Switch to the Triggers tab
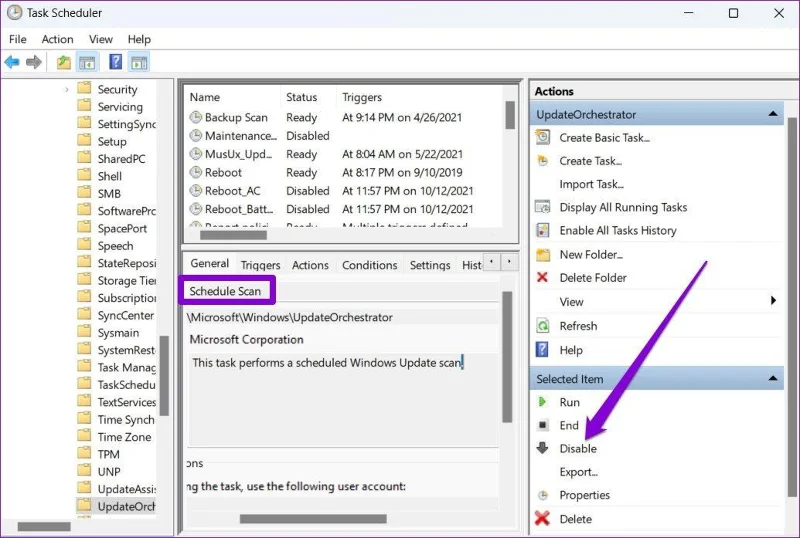 (x=260, y=265)
